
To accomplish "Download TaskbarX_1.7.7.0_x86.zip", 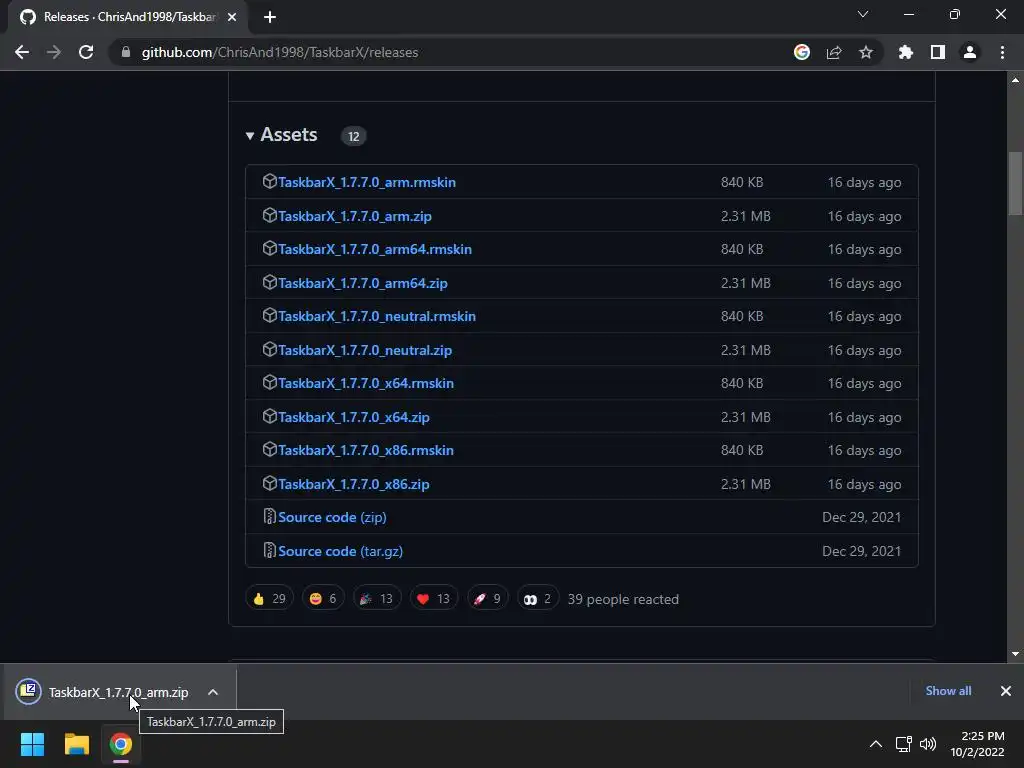I will [353, 485].
